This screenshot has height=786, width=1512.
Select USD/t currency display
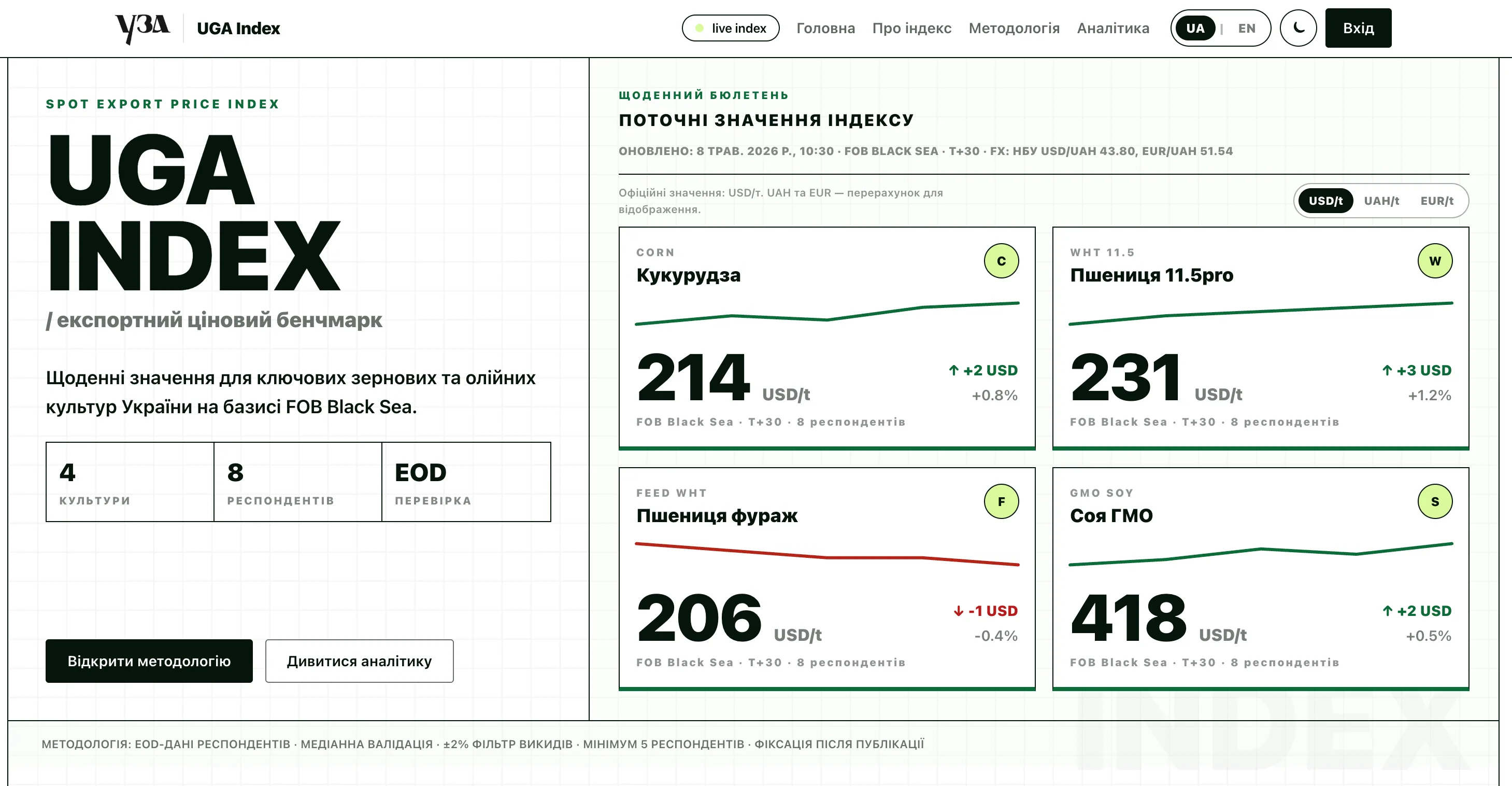point(1326,201)
